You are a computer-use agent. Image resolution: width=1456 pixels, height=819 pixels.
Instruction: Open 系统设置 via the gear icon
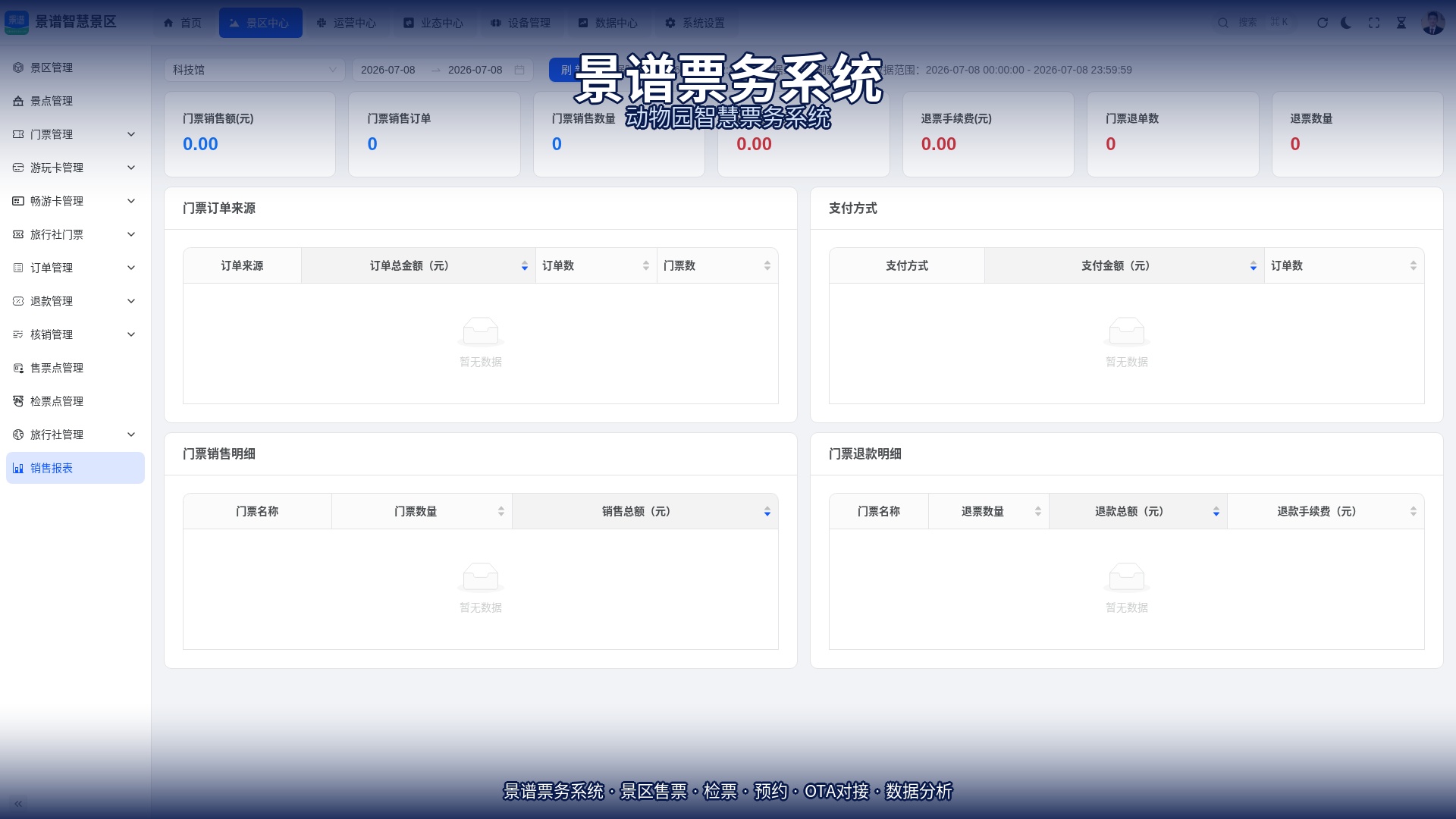(670, 23)
